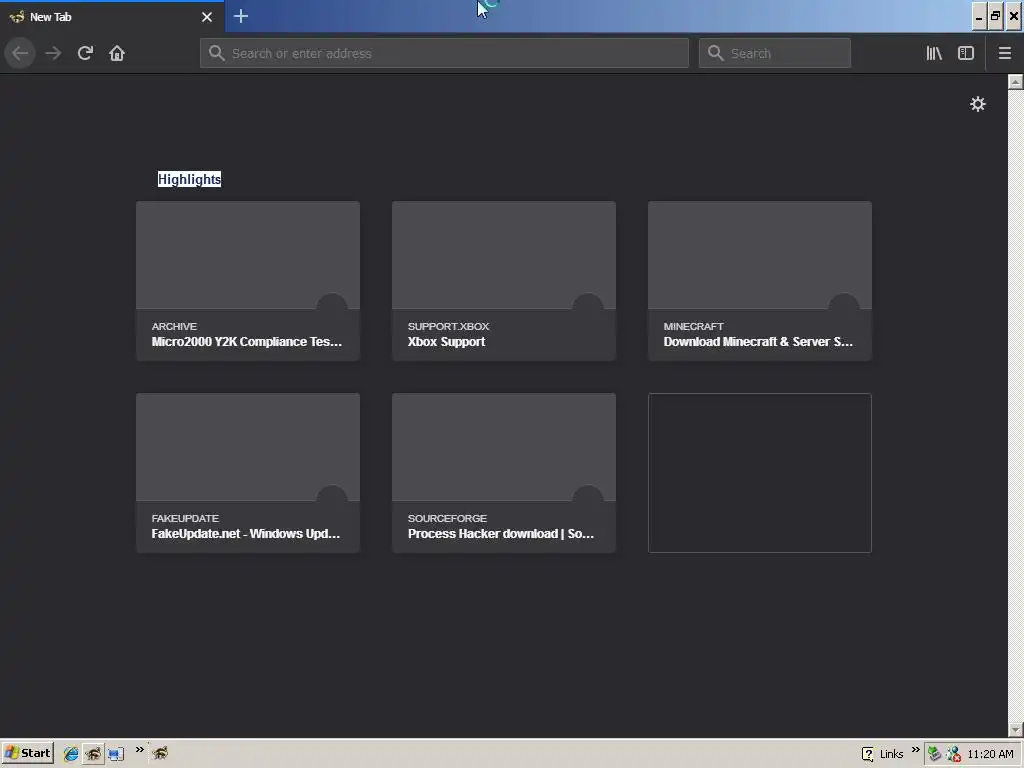The image size is (1024, 768).
Task: Open network connection tray icon
Action: click(935, 754)
